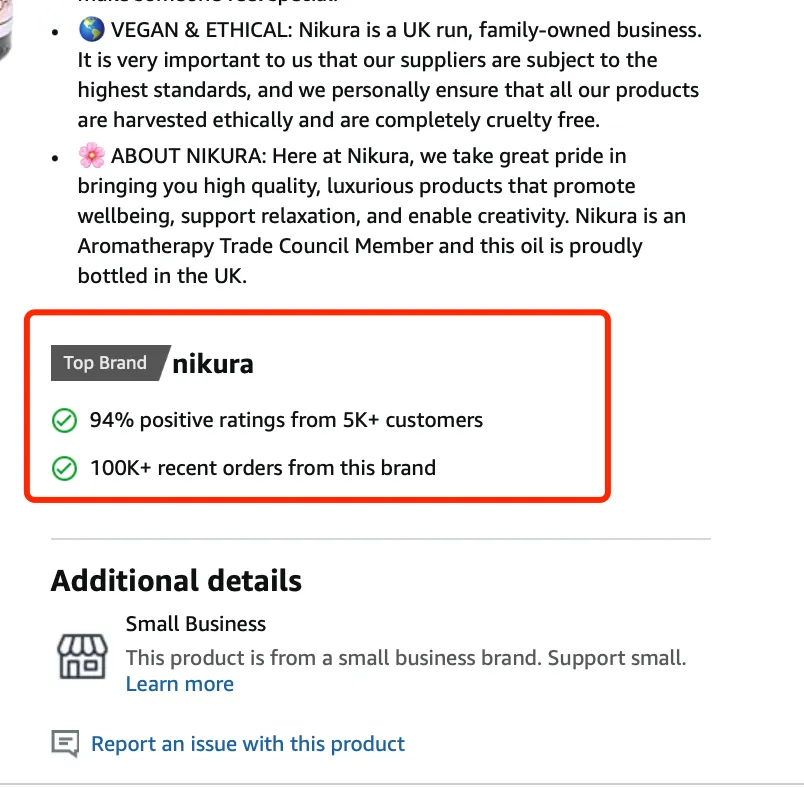804x788 pixels.
Task: Click the pink flower emoji beside ABOUT NIKURA
Action: click(91, 156)
